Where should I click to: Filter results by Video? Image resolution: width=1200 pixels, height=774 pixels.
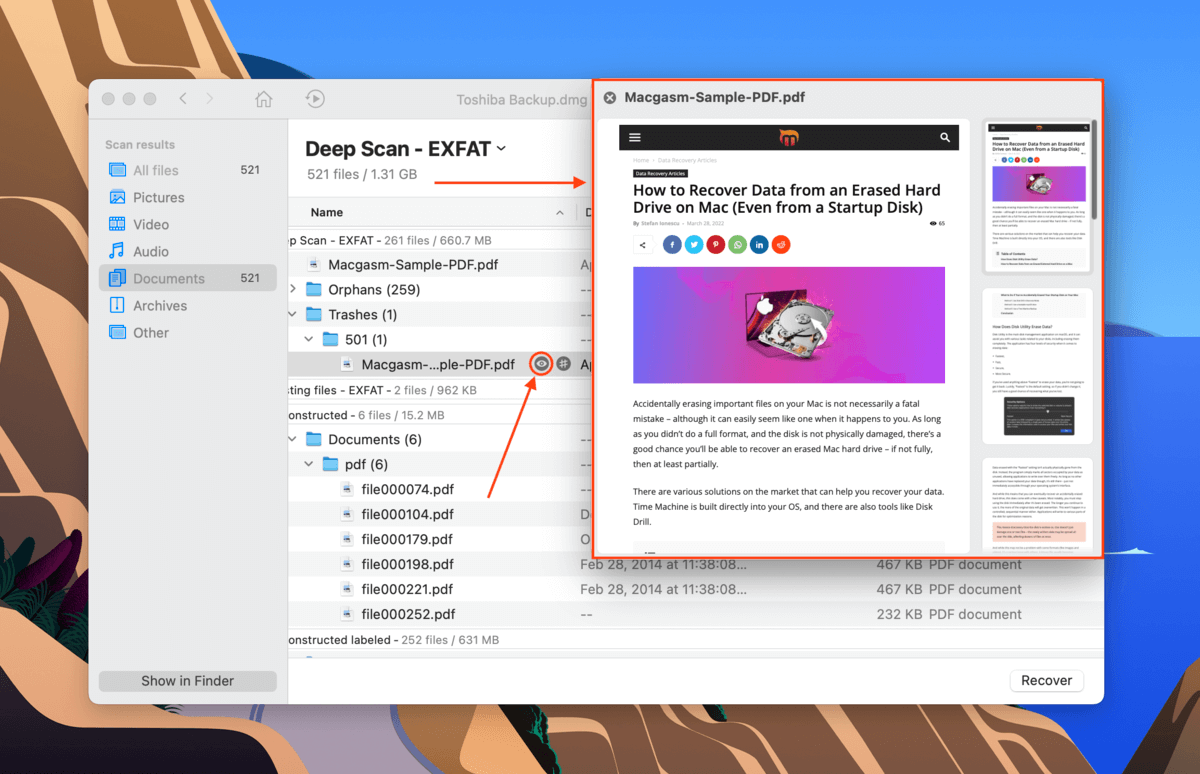[x=187, y=224]
